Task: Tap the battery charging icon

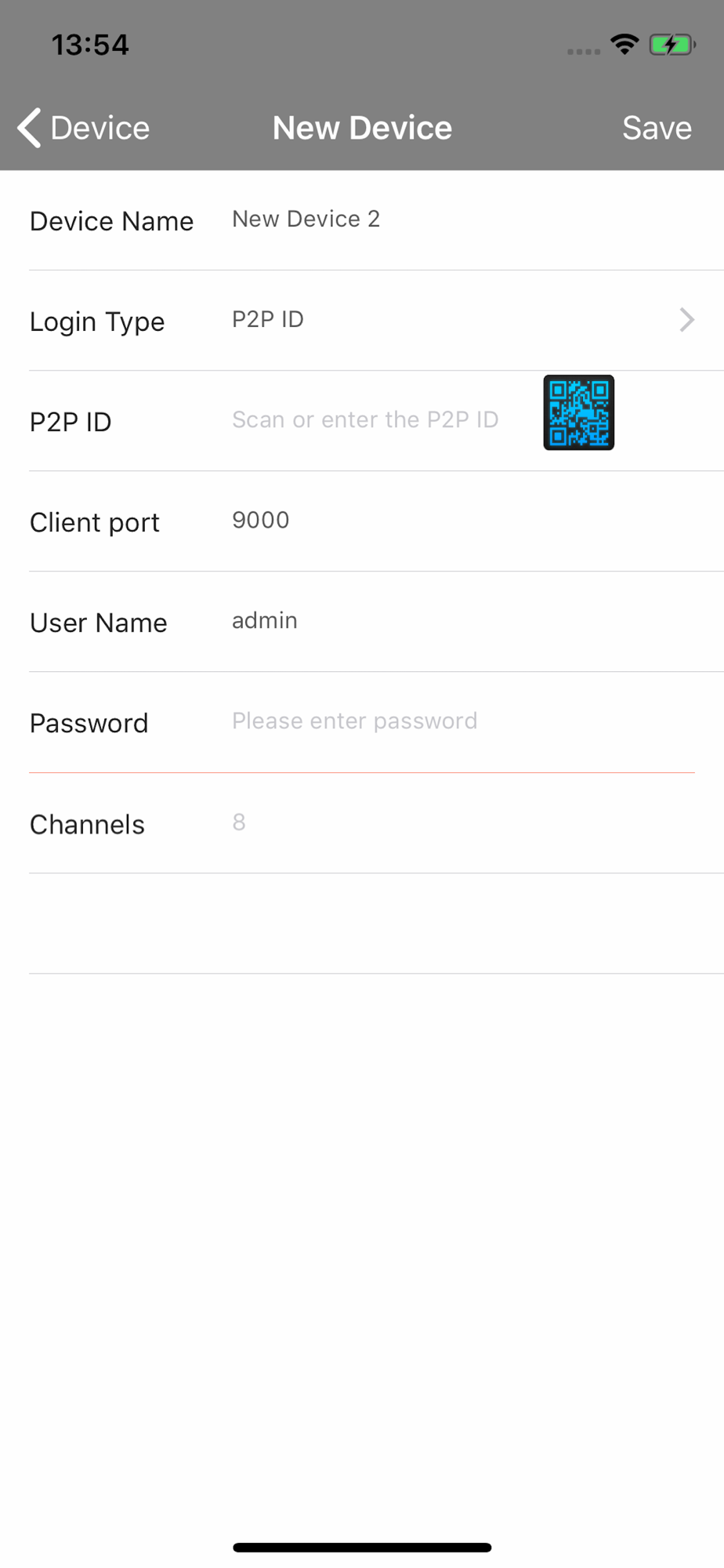Action: 672,45
